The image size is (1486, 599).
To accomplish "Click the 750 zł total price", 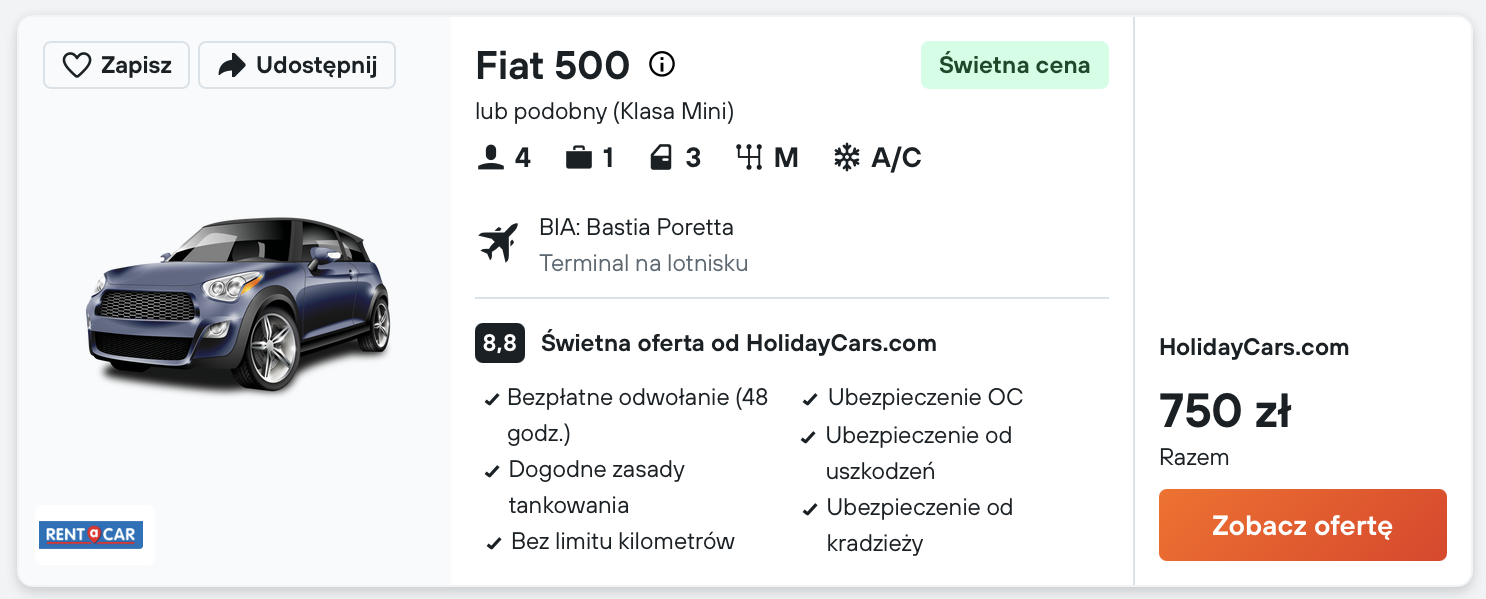I will click(x=1225, y=410).
